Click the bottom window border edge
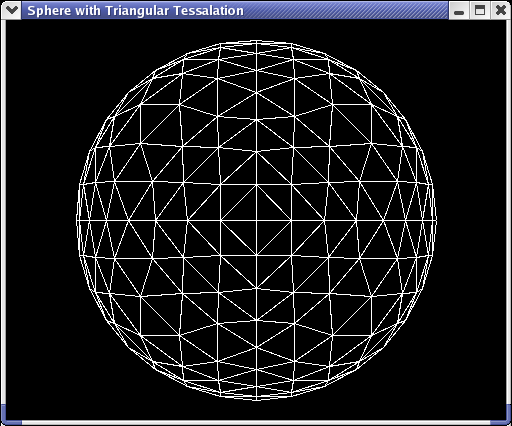The image size is (512, 426). coord(256,423)
